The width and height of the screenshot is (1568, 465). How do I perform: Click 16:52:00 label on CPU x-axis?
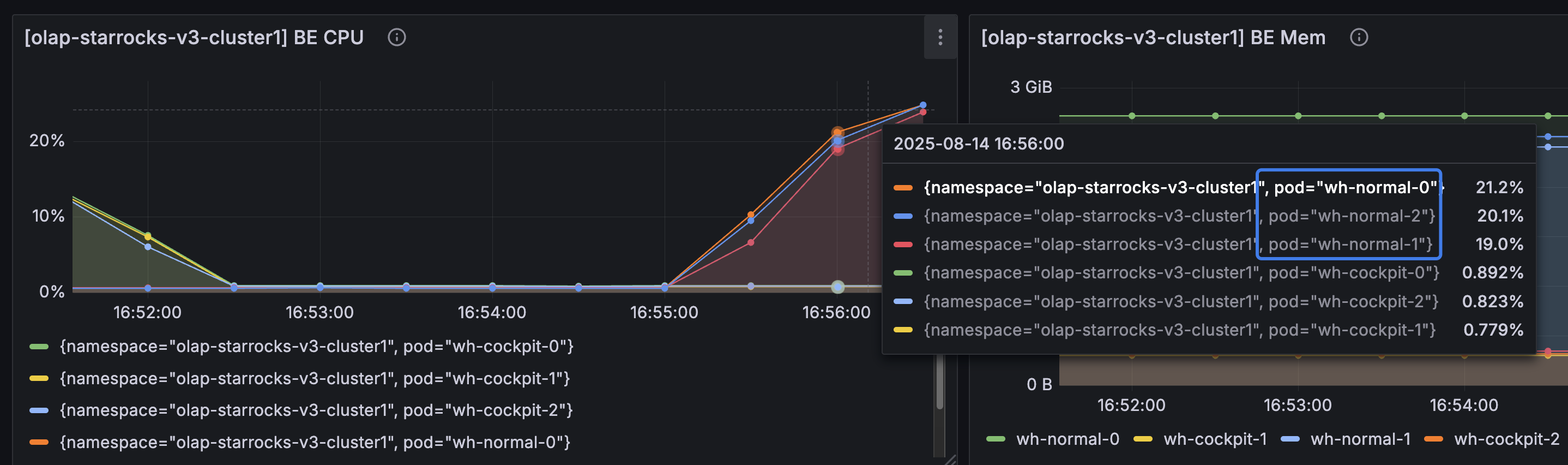[x=147, y=313]
